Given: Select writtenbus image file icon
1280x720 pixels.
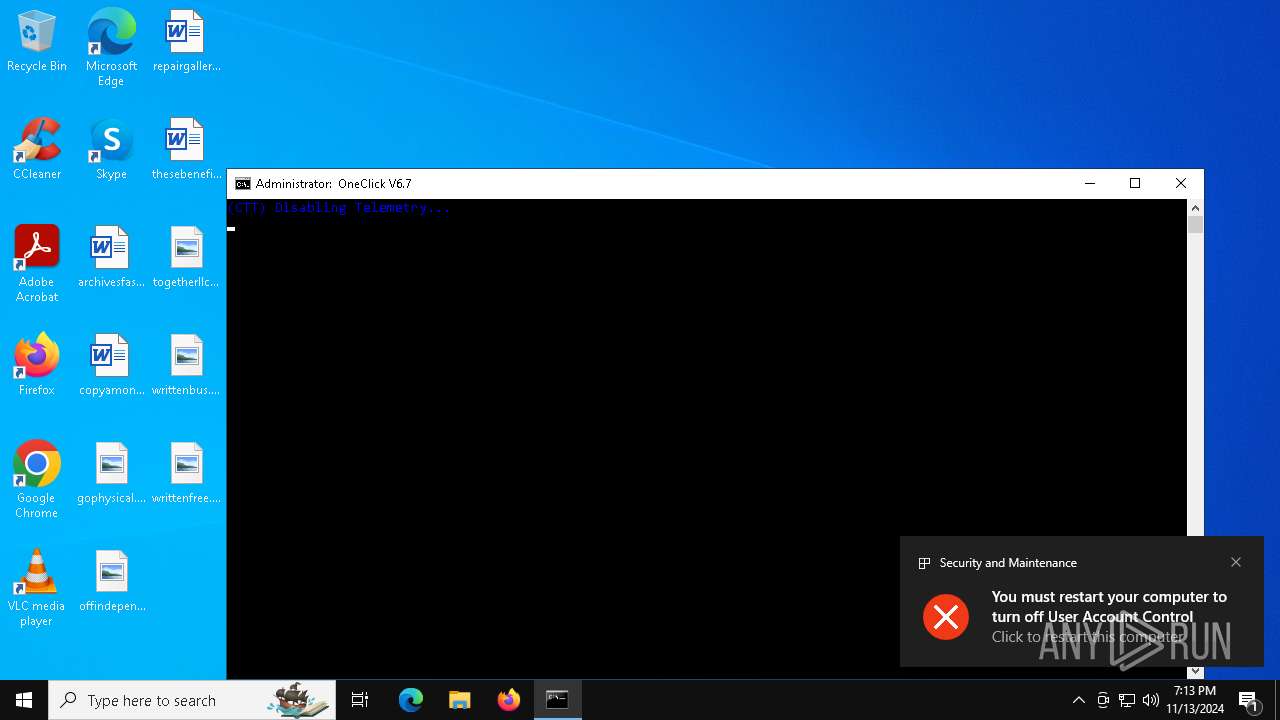Looking at the screenshot, I should 186,366.
